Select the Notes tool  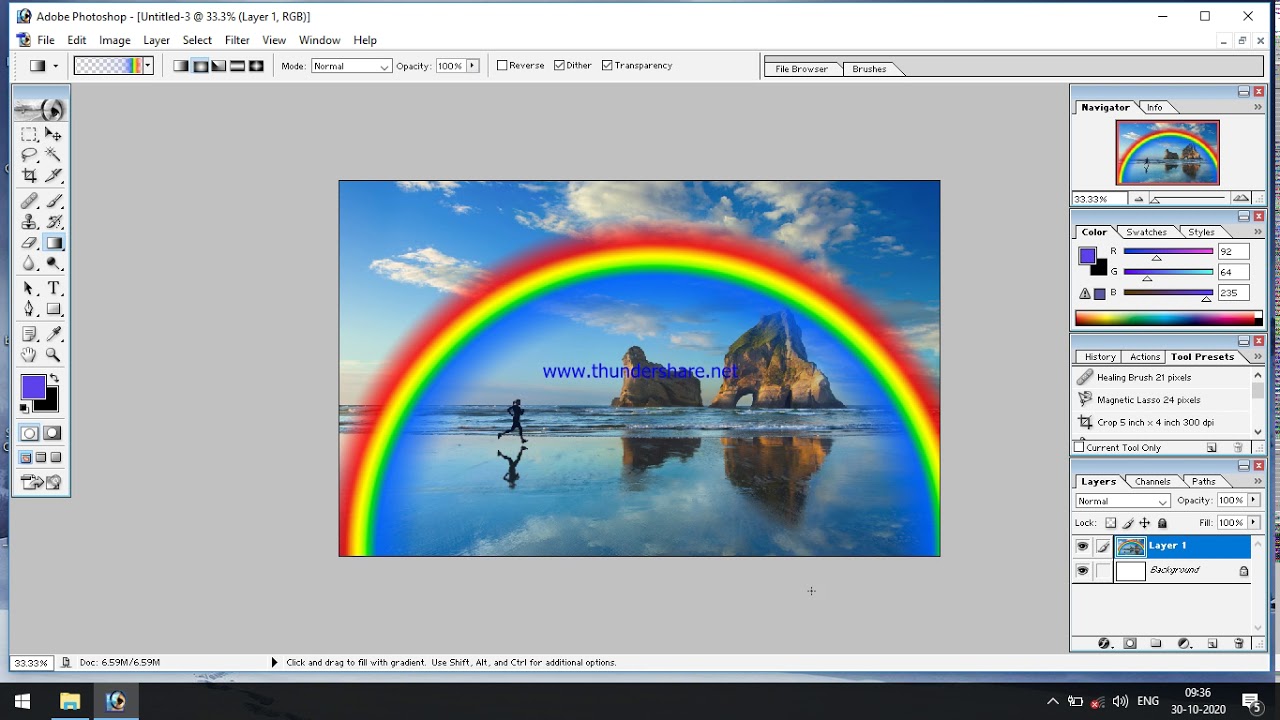pos(29,334)
